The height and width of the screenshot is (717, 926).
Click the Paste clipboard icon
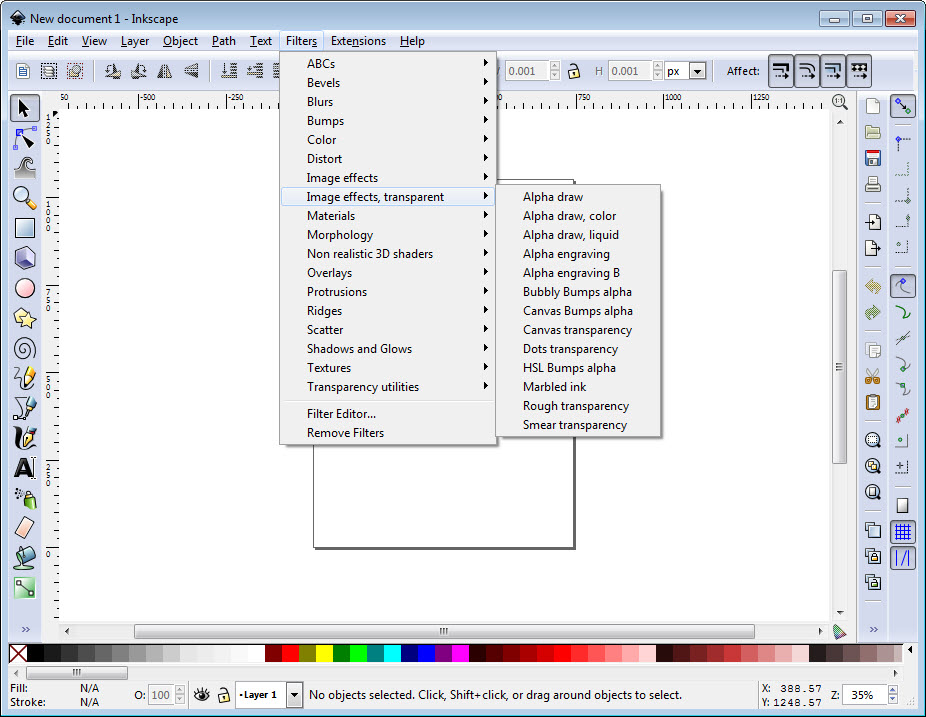(872, 402)
